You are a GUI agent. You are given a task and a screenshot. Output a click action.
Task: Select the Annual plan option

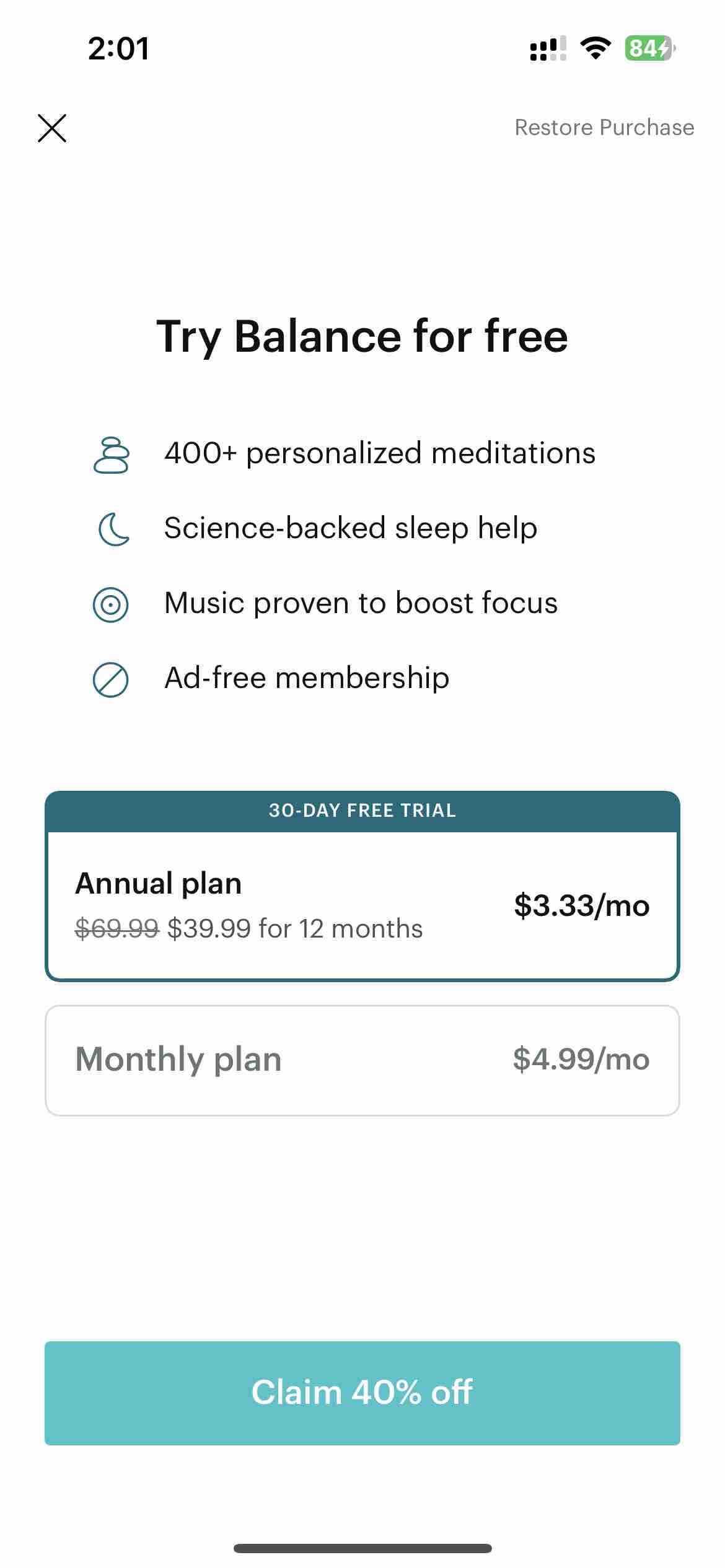[362, 906]
